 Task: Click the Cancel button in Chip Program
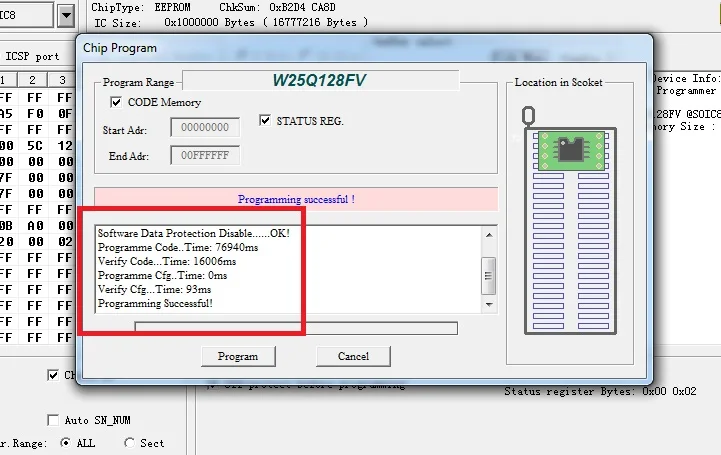[353, 356]
